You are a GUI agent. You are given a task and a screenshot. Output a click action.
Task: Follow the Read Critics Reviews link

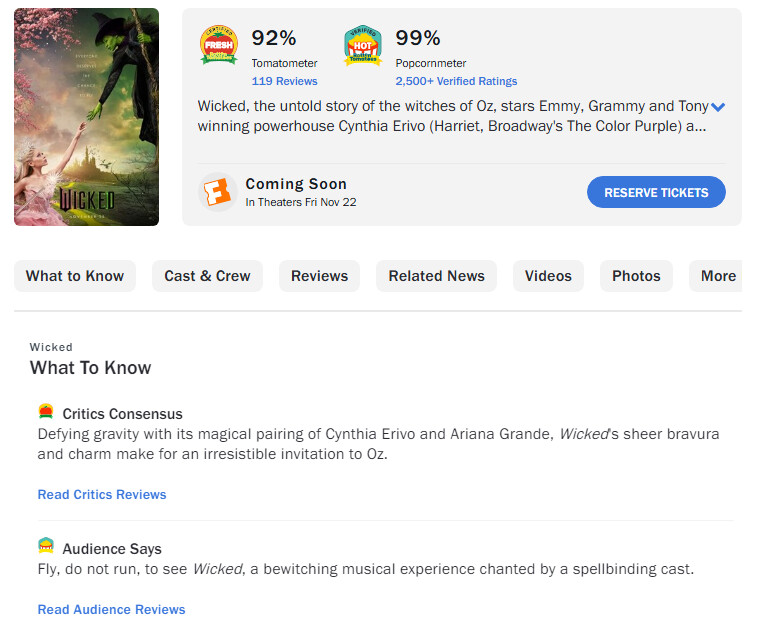click(x=102, y=494)
